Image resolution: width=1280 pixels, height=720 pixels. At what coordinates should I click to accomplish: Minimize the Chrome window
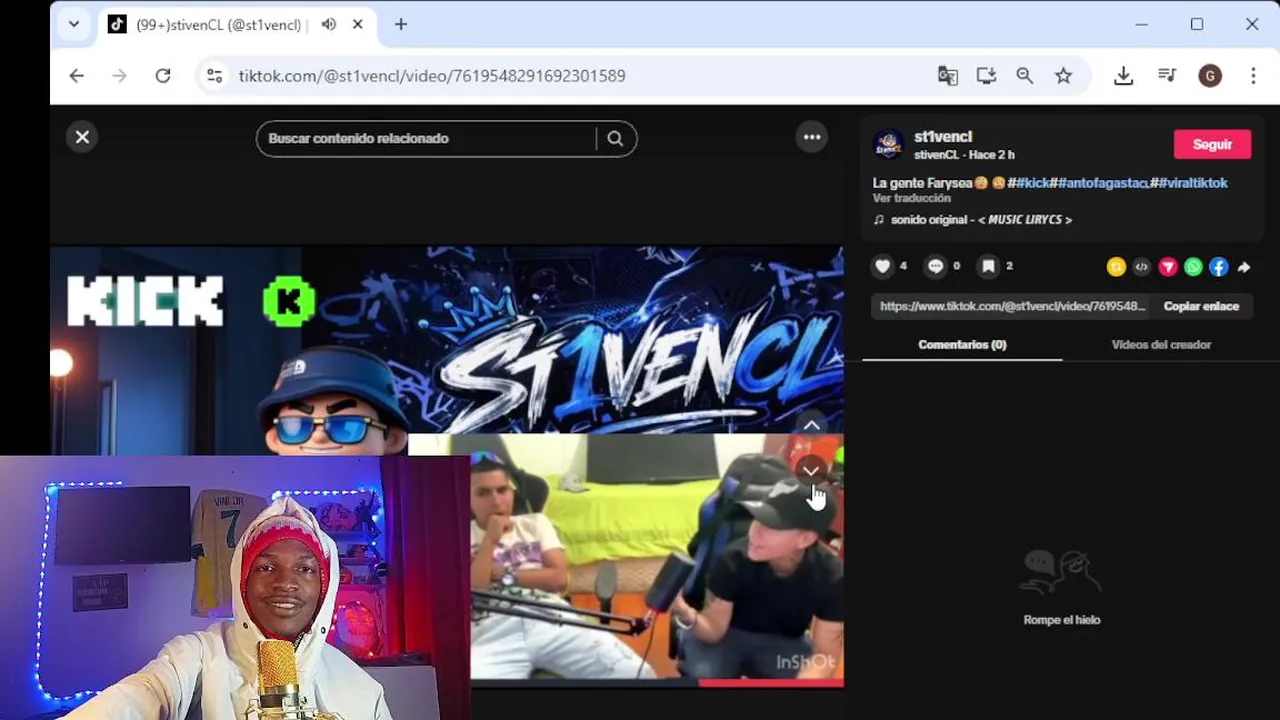click(1142, 24)
